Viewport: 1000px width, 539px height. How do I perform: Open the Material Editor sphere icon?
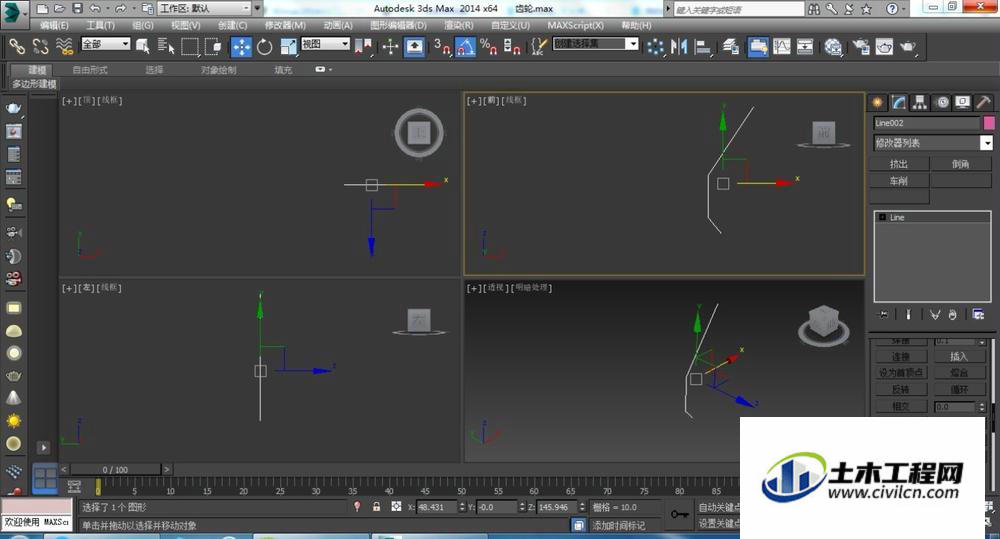(833, 46)
